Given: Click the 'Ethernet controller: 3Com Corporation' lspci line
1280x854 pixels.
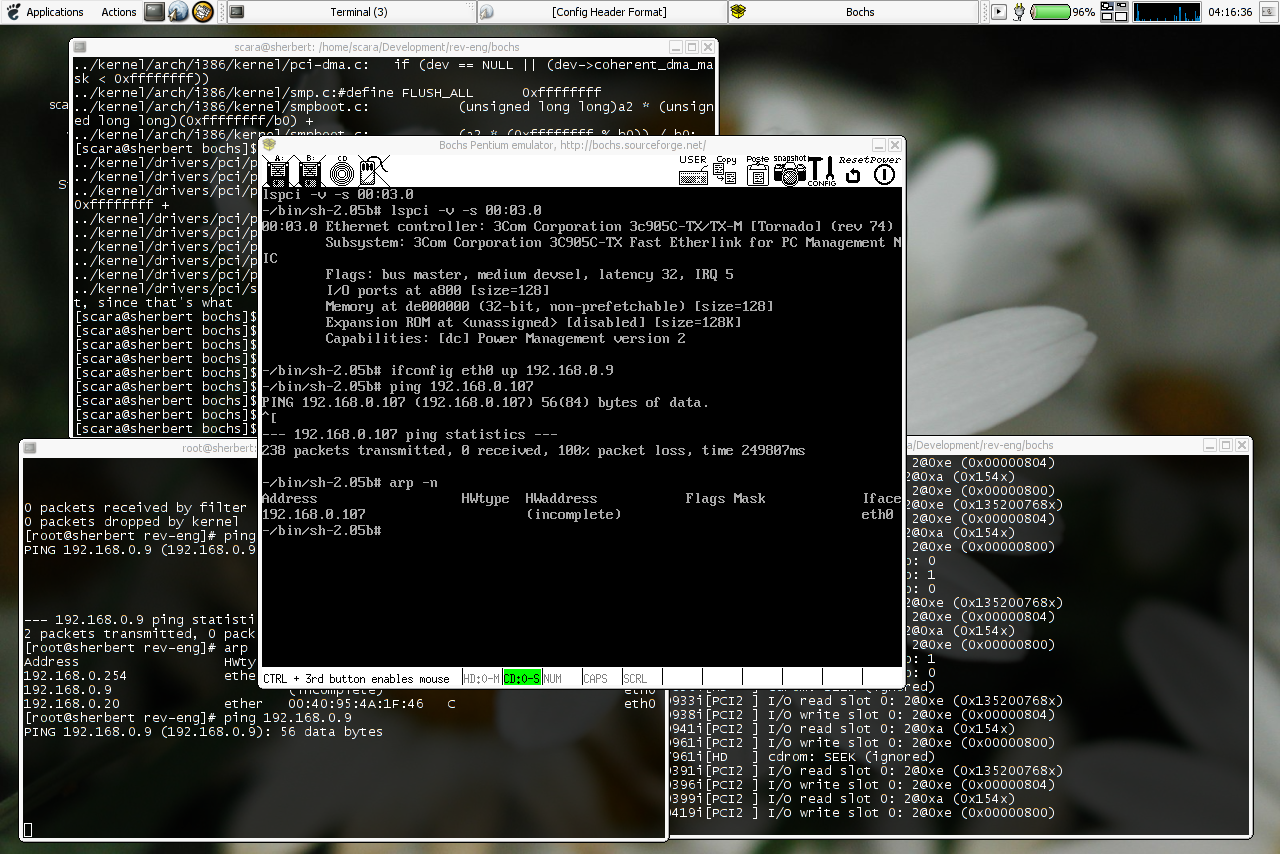Looking at the screenshot, I should coord(577,226).
